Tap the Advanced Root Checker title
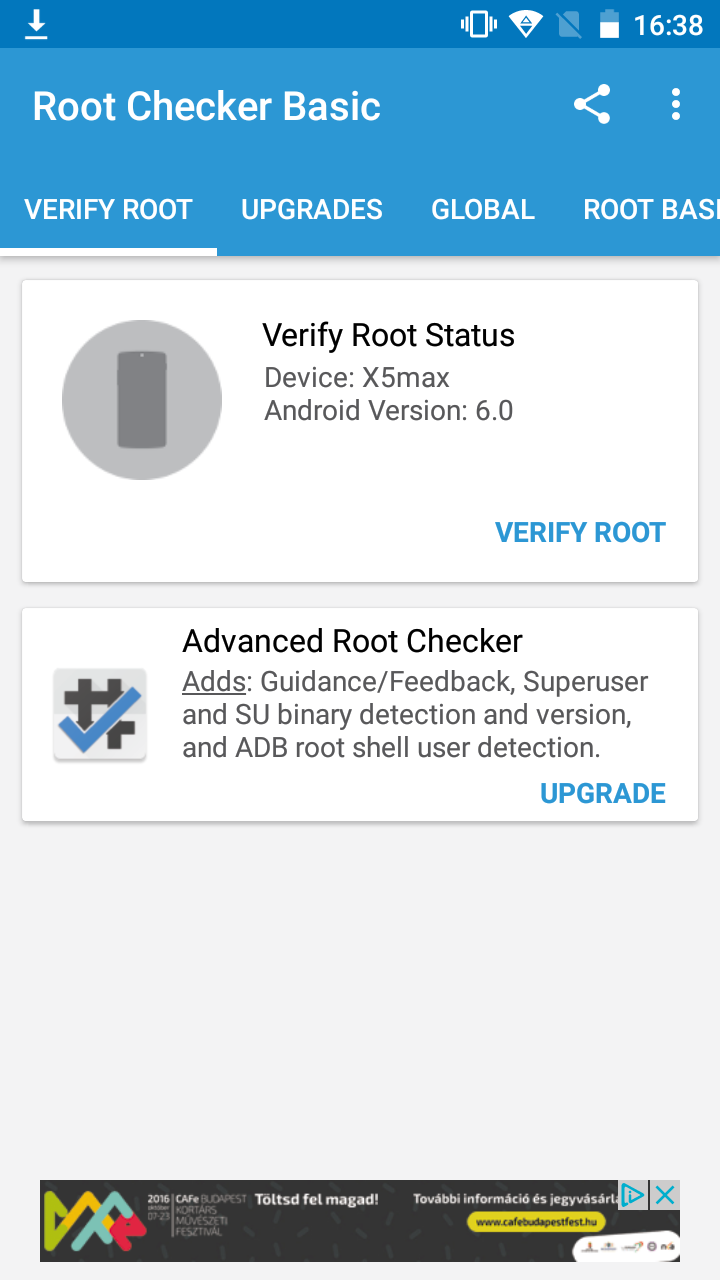720x1280 pixels. tap(352, 641)
